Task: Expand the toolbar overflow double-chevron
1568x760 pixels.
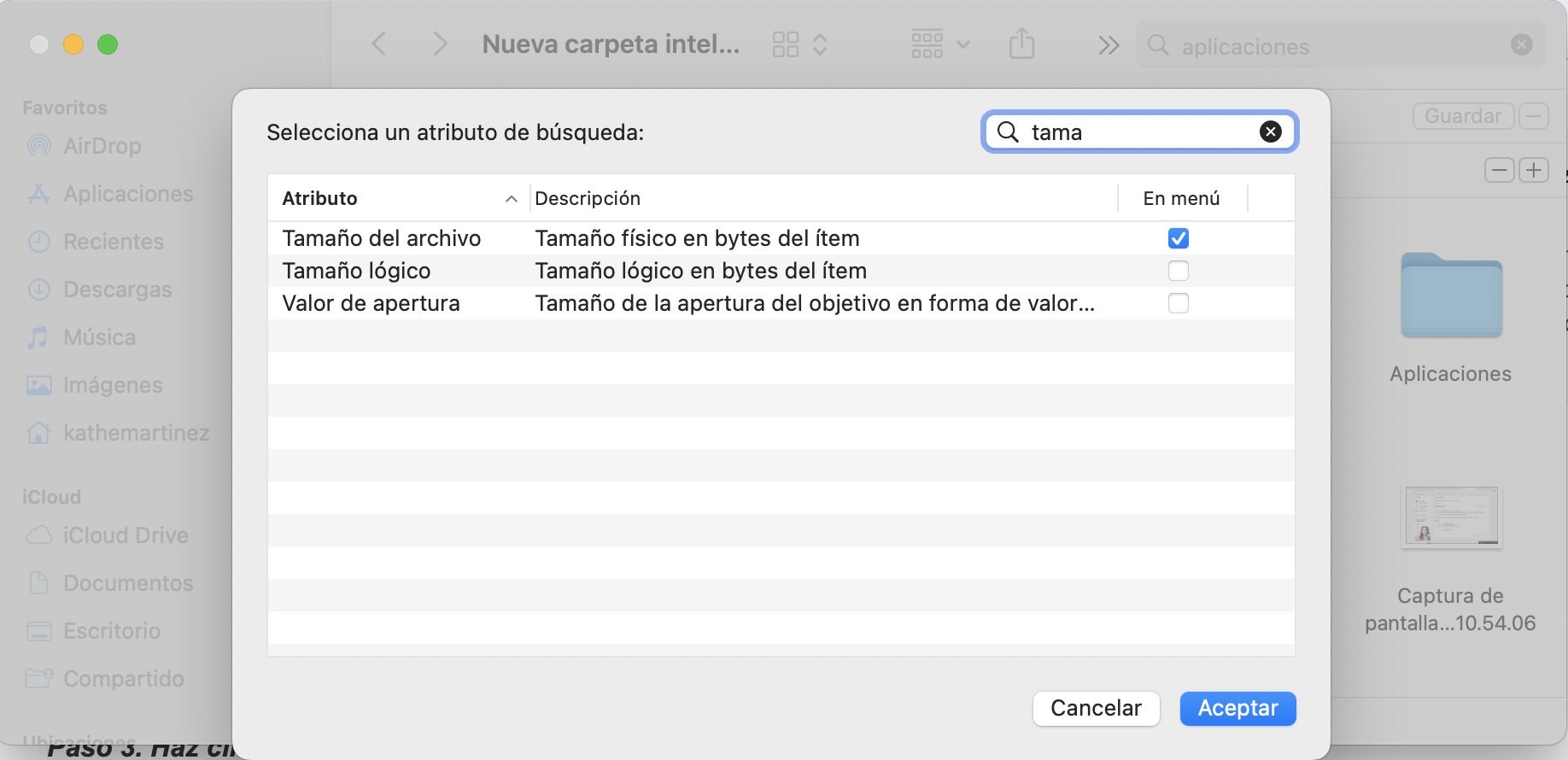Action: click(x=1109, y=45)
